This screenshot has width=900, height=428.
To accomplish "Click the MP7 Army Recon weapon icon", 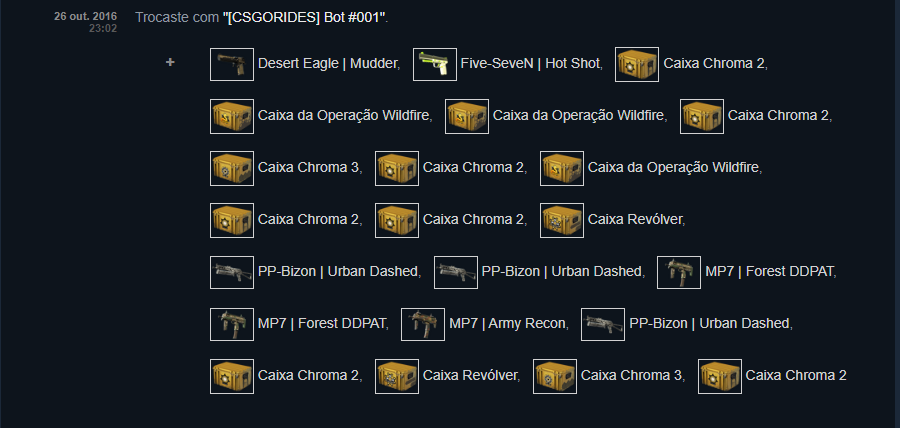I will 422,324.
